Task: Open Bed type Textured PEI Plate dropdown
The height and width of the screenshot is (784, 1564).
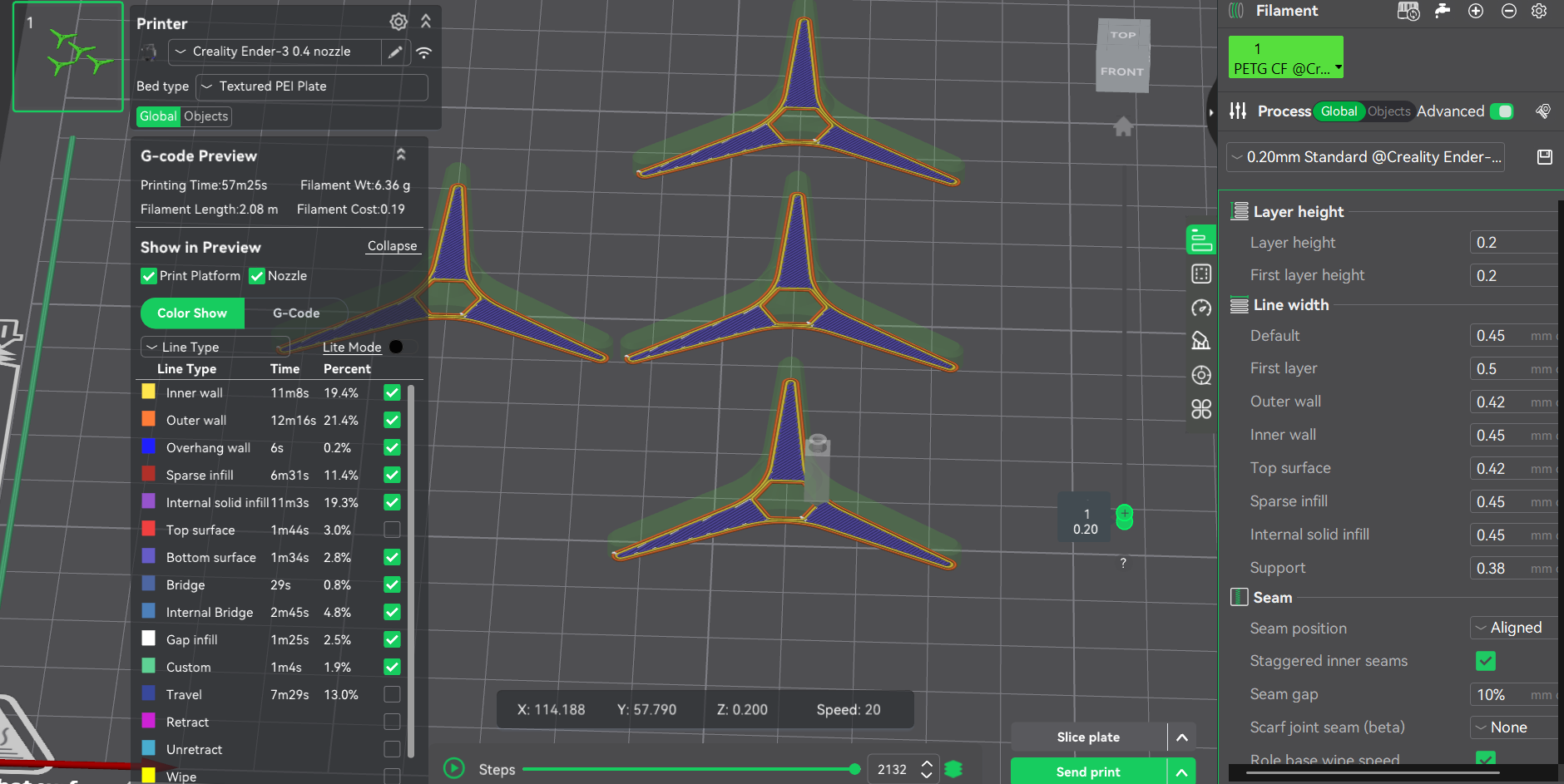Action: 312,86
